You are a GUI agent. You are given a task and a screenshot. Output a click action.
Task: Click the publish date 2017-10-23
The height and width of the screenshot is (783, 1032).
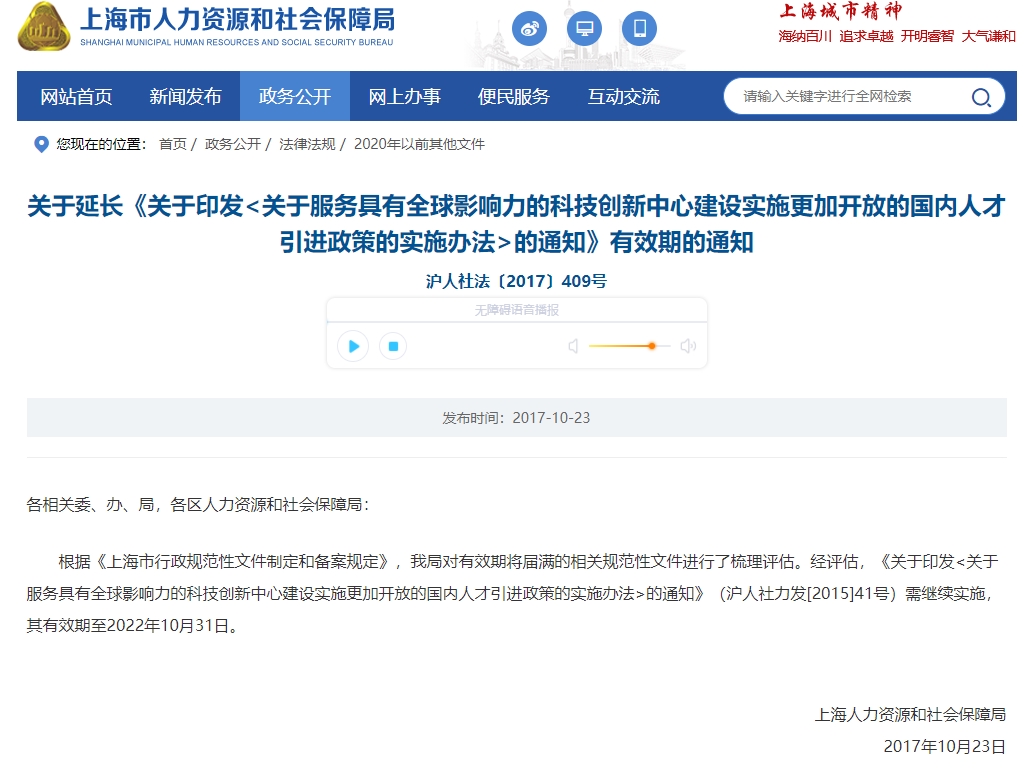coord(552,418)
